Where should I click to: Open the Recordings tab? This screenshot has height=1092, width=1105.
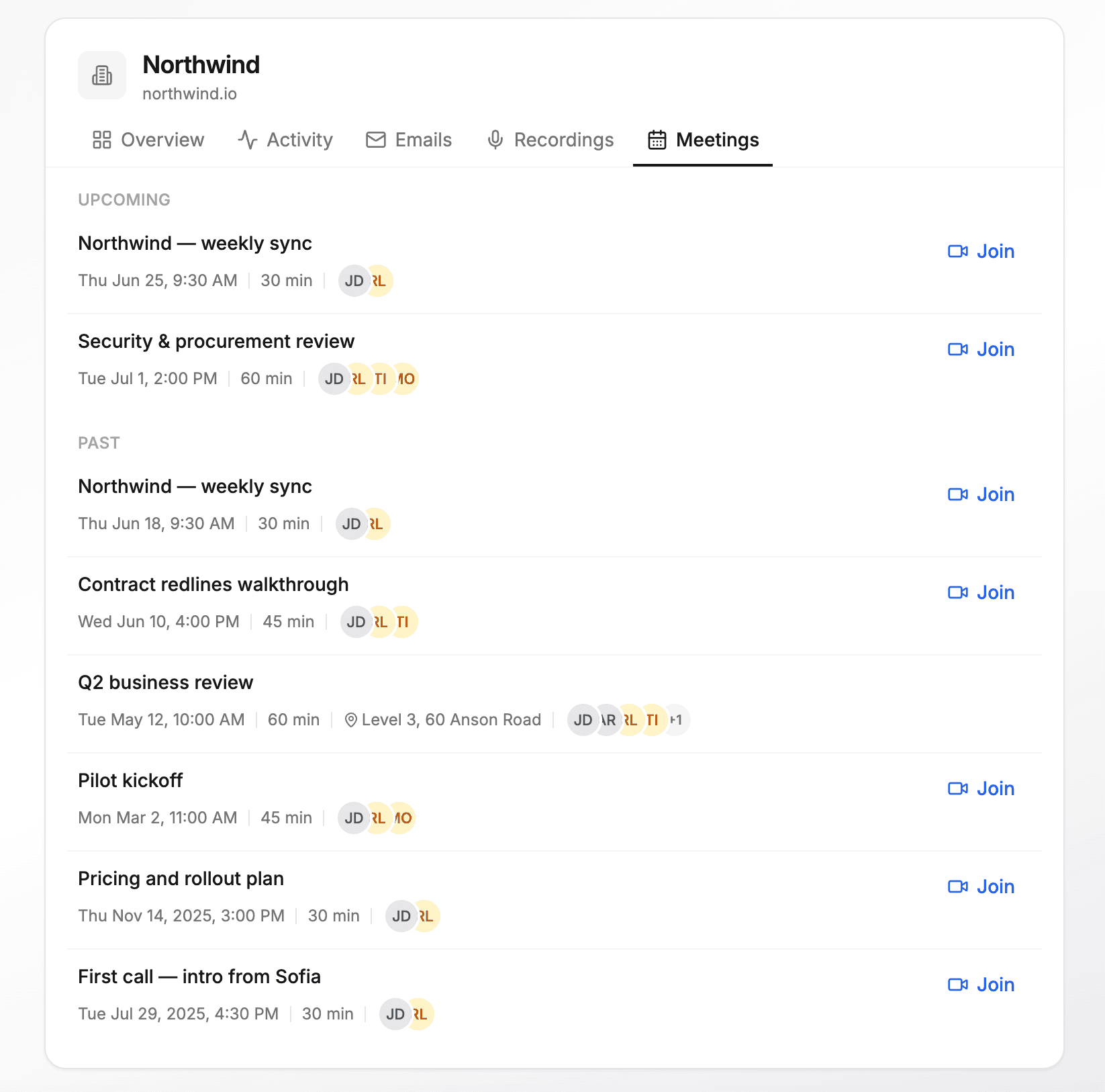pos(550,140)
